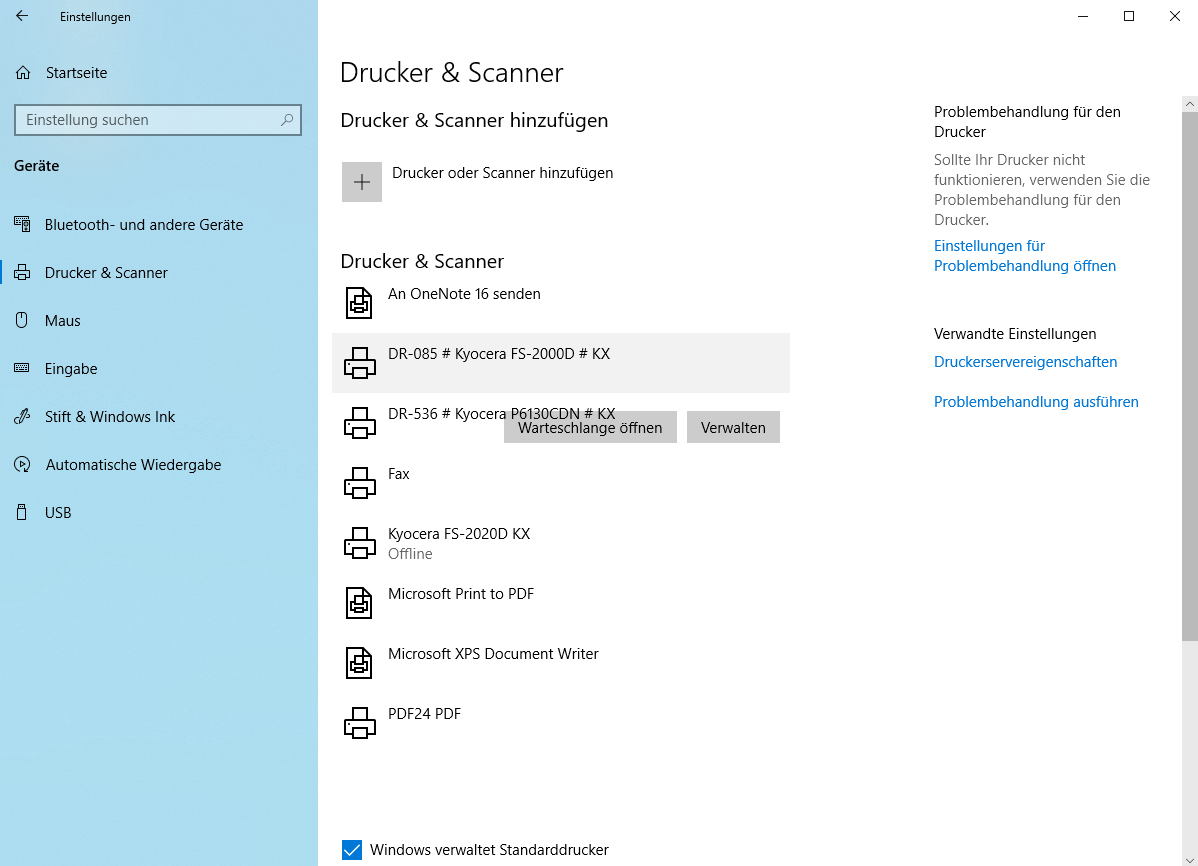This screenshot has width=1198, height=866.
Task: Select 'PDF24 PDF' name
Action: tap(425, 714)
